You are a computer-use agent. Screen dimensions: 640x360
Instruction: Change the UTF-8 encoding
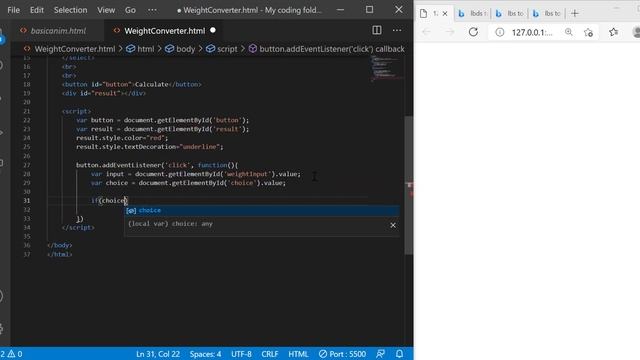tap(241, 354)
